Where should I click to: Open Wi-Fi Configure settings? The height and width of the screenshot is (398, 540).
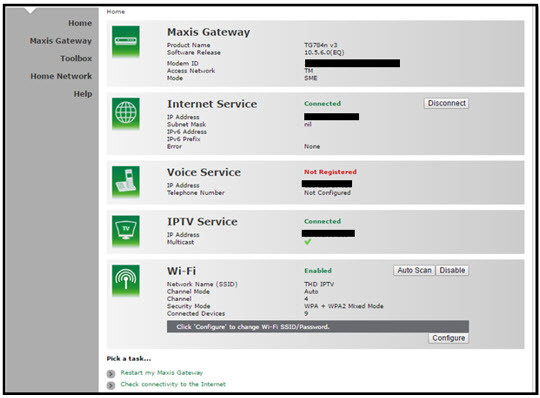[x=448, y=338]
